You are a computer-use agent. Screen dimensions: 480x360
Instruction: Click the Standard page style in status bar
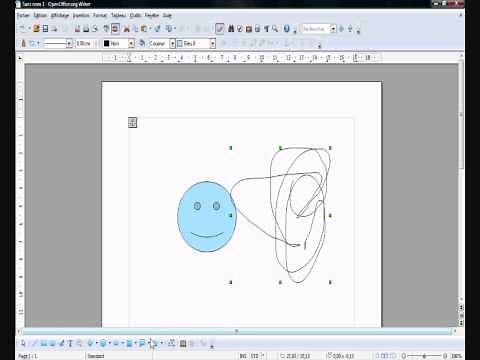(x=96, y=356)
